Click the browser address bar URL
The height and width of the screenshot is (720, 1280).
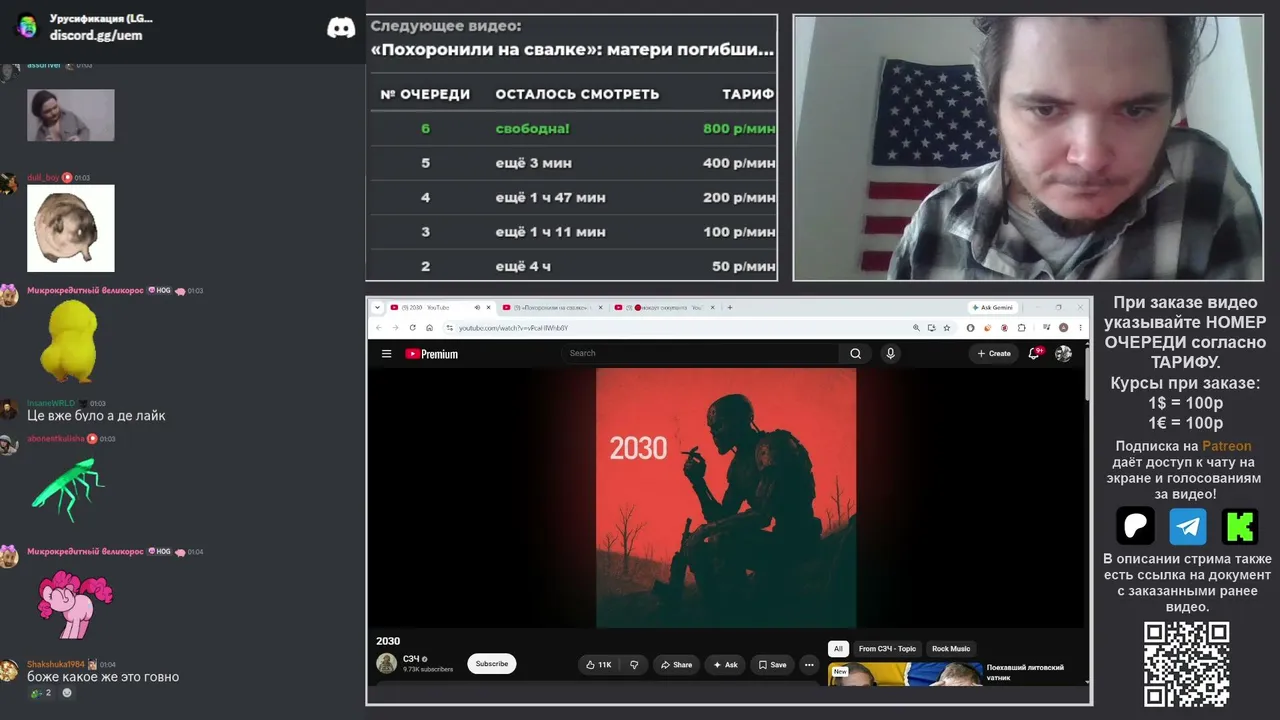click(513, 328)
